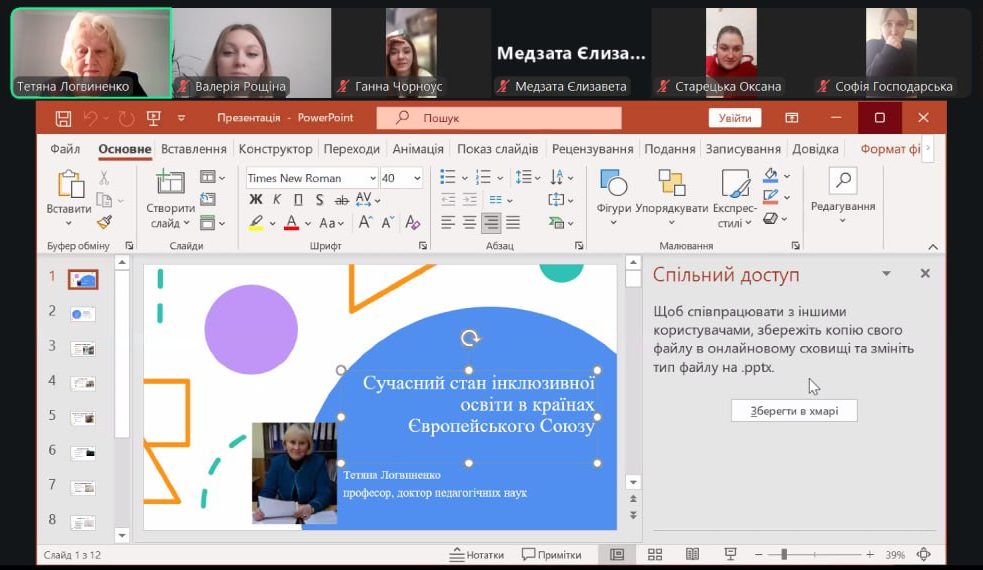Select slide 3 thumbnail in the slide panel
Screen dimensions: 983x570
(82, 348)
